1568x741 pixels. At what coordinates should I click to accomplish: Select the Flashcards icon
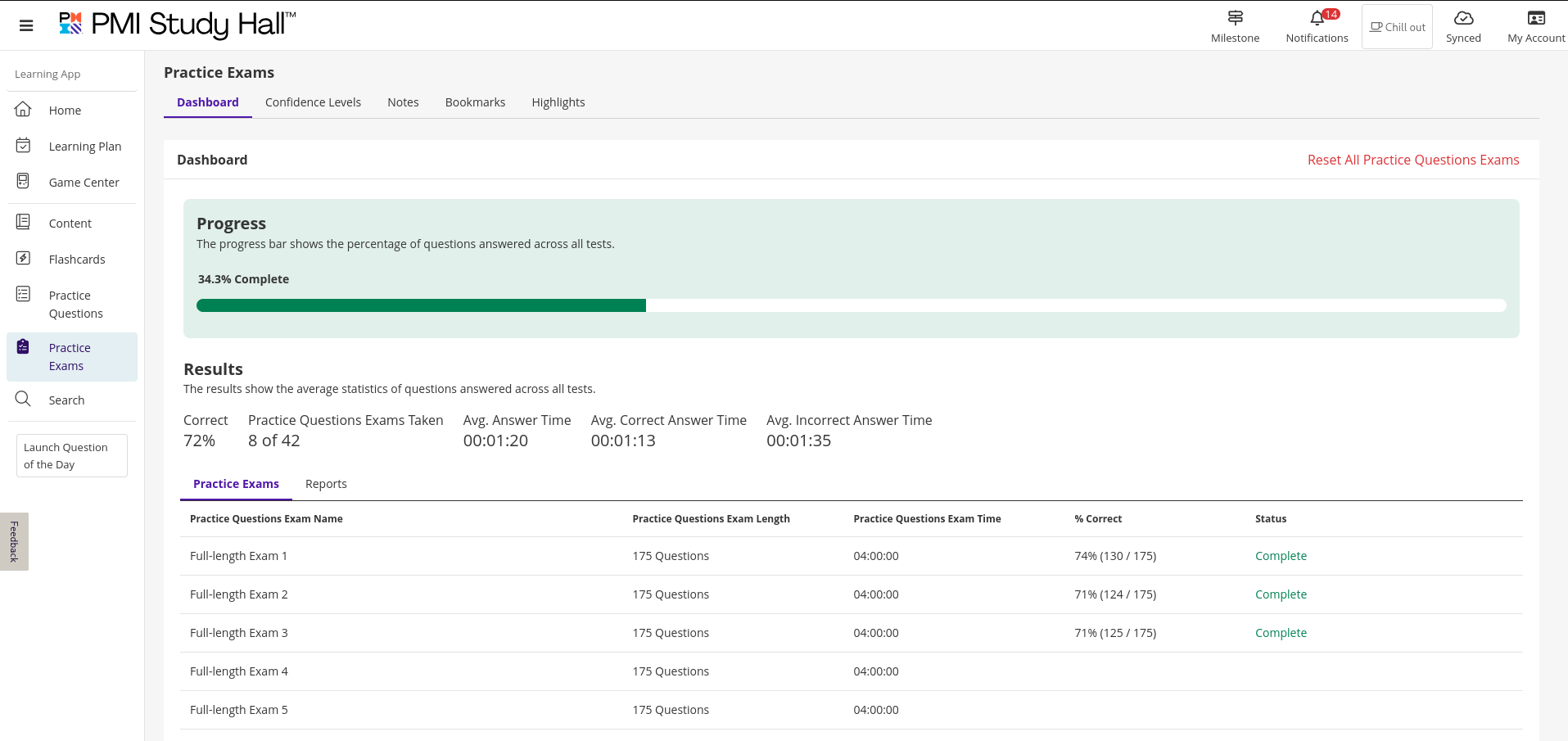(23, 259)
